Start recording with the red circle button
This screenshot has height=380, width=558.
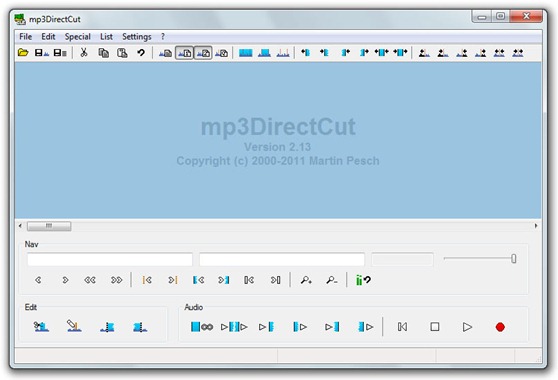coord(500,327)
